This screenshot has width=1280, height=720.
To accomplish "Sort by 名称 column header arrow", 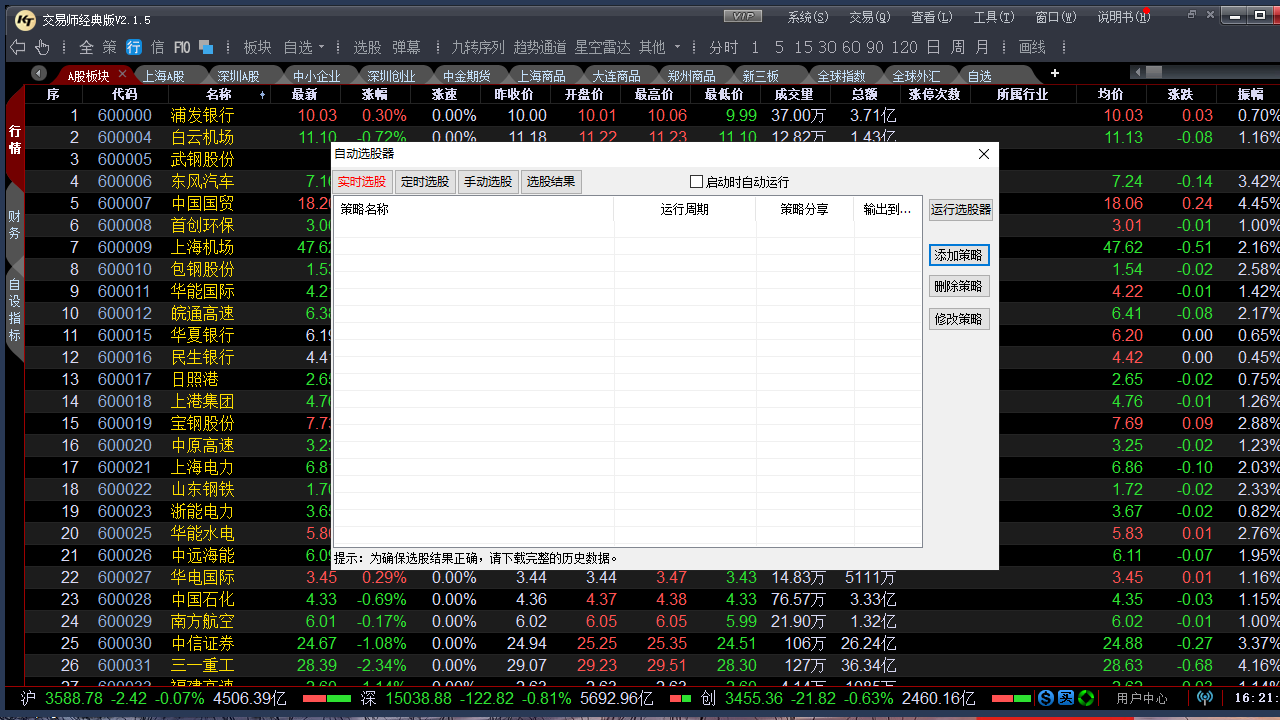I will (x=263, y=95).
